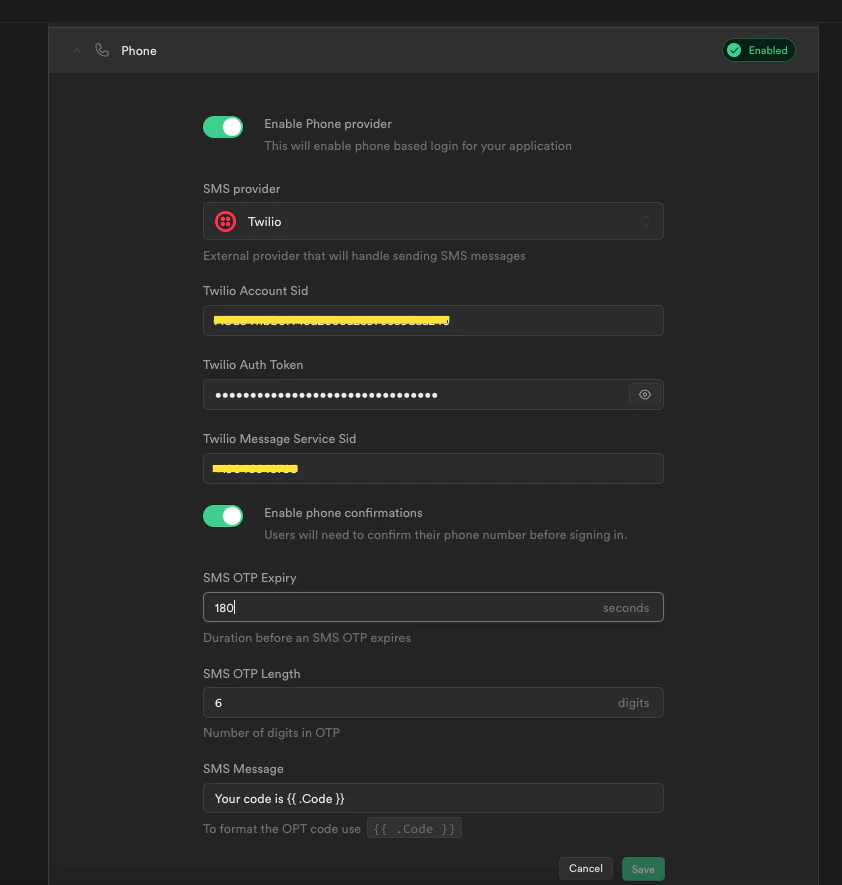Click inside the Twilio Message Service Sid field
Image resolution: width=842 pixels, height=885 pixels.
click(x=433, y=468)
